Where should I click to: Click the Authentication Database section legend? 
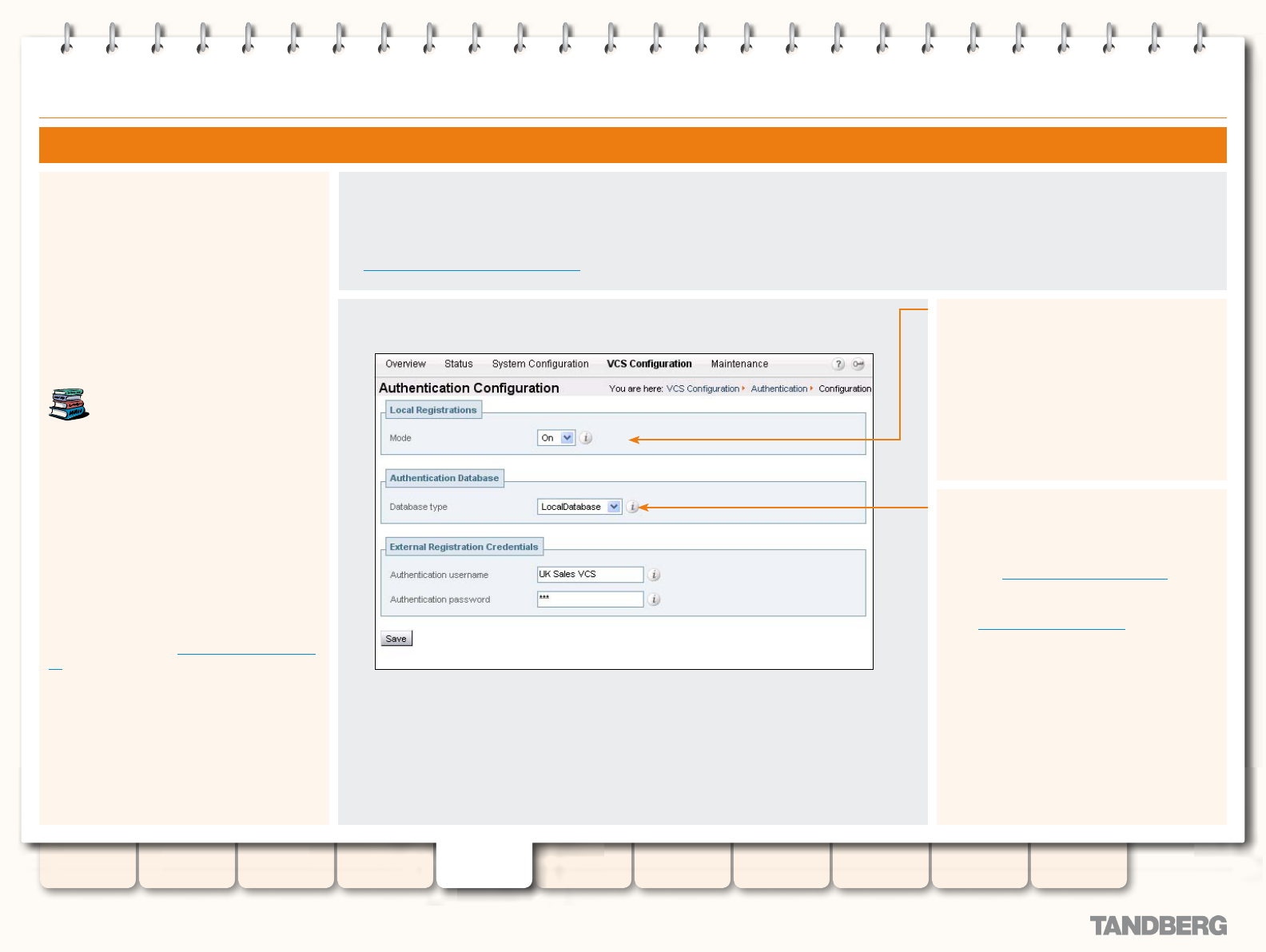click(x=444, y=478)
